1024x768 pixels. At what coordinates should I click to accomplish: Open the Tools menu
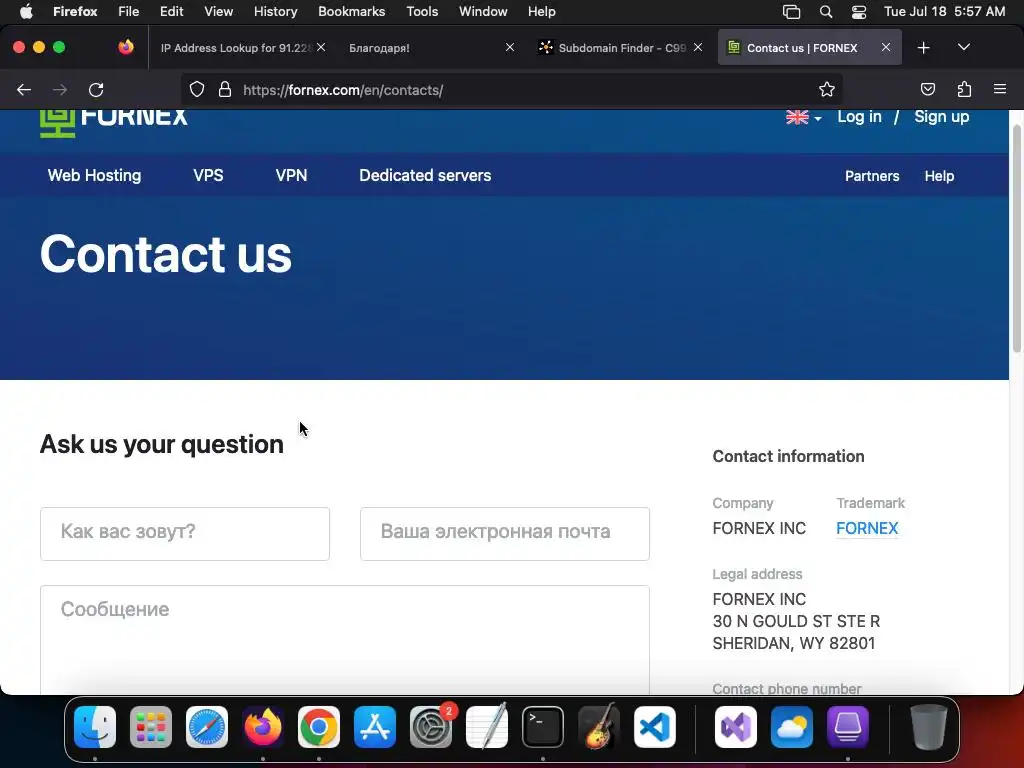pyautogui.click(x=422, y=11)
